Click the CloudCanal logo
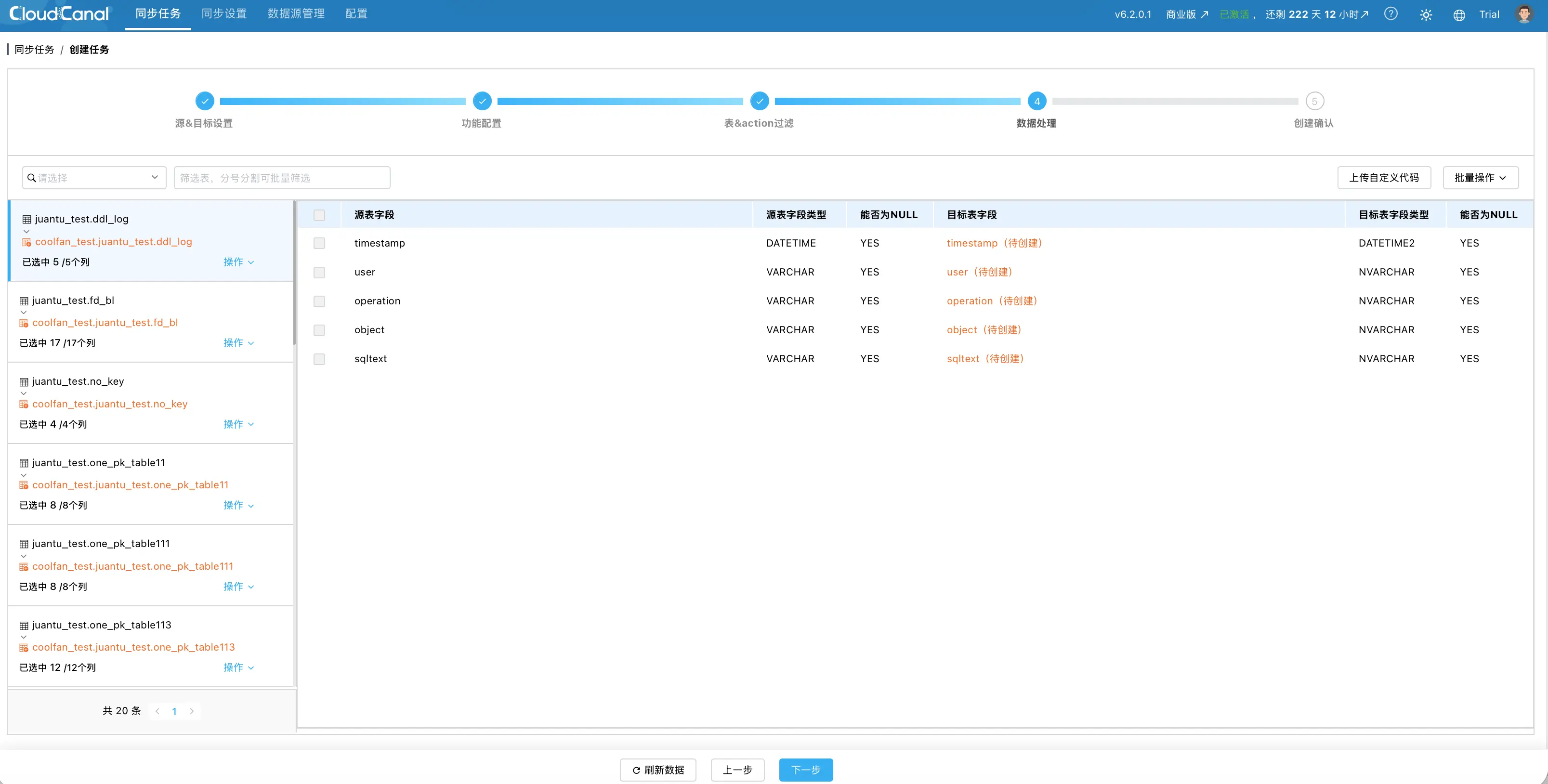This screenshot has width=1548, height=784. 59,14
